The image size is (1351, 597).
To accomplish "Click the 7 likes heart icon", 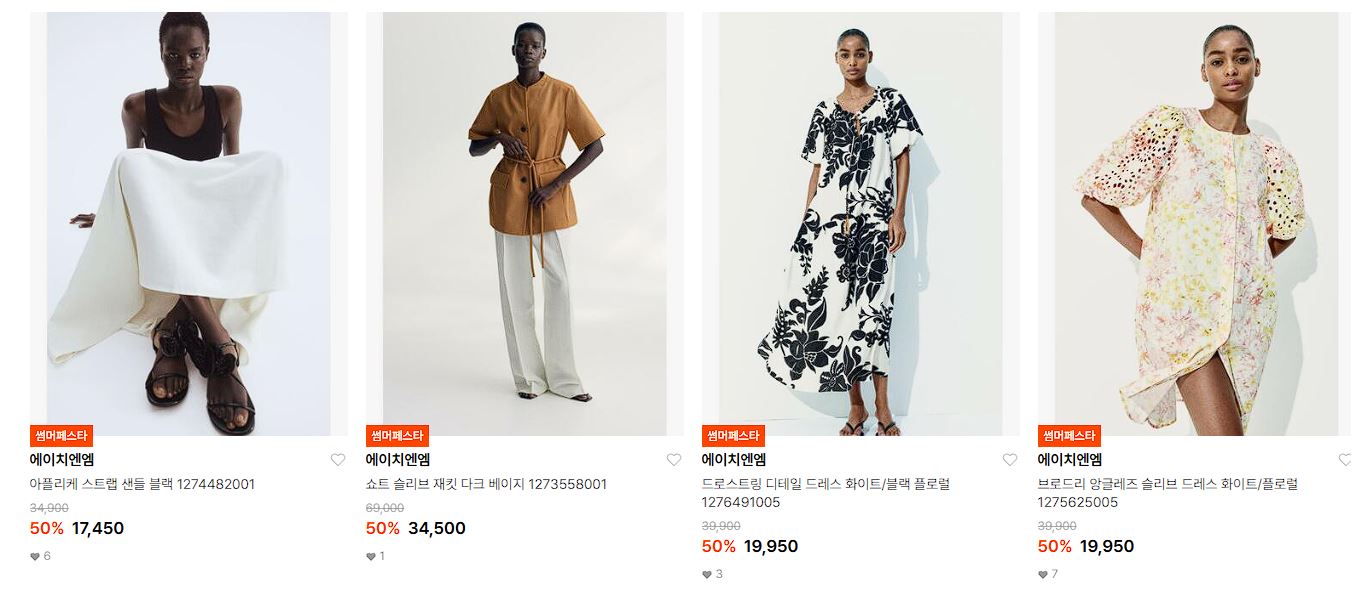I will [1043, 574].
